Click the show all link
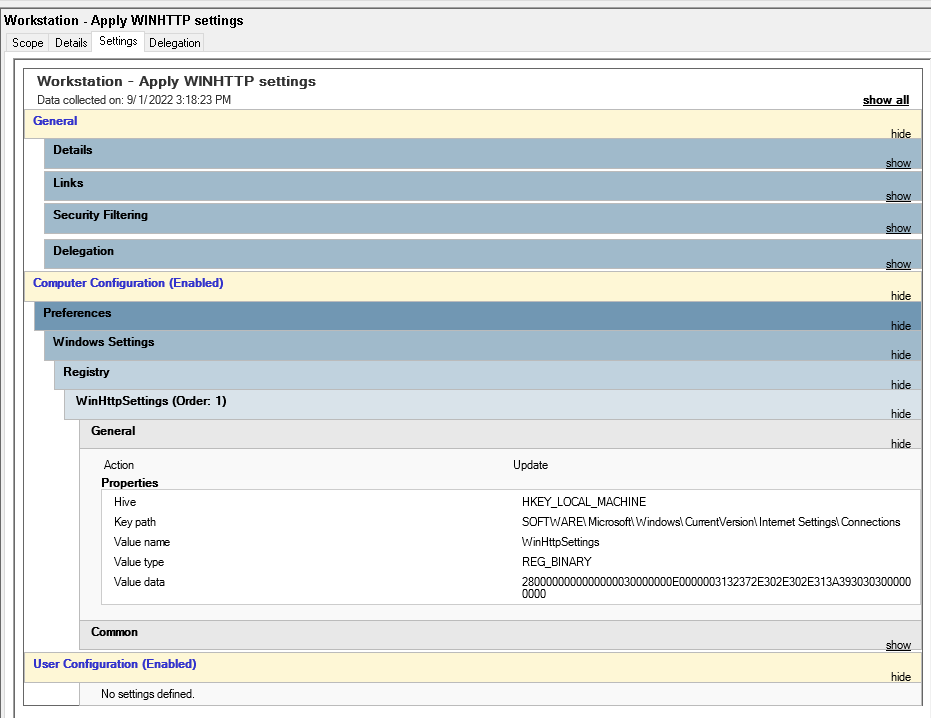 (x=885, y=100)
